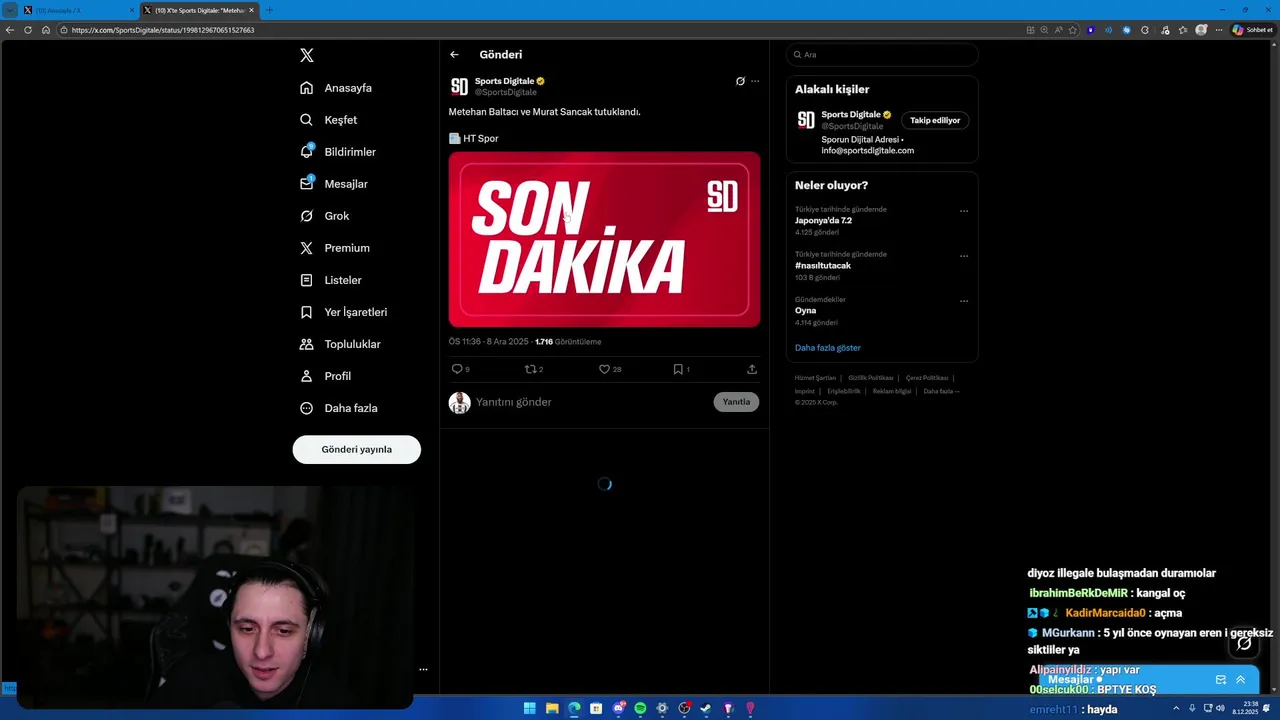Open the SON DAKIKA image
The width and height of the screenshot is (1280, 720).
click(604, 239)
